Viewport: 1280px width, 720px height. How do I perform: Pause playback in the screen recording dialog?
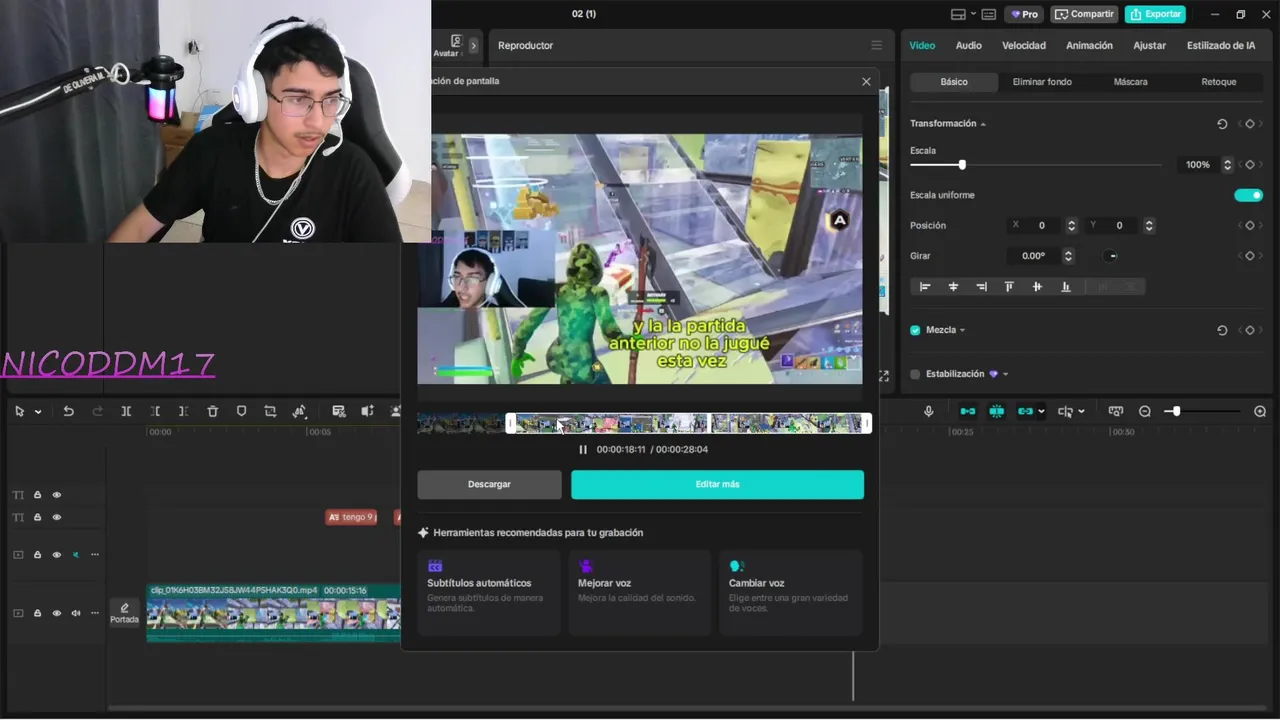tap(583, 449)
